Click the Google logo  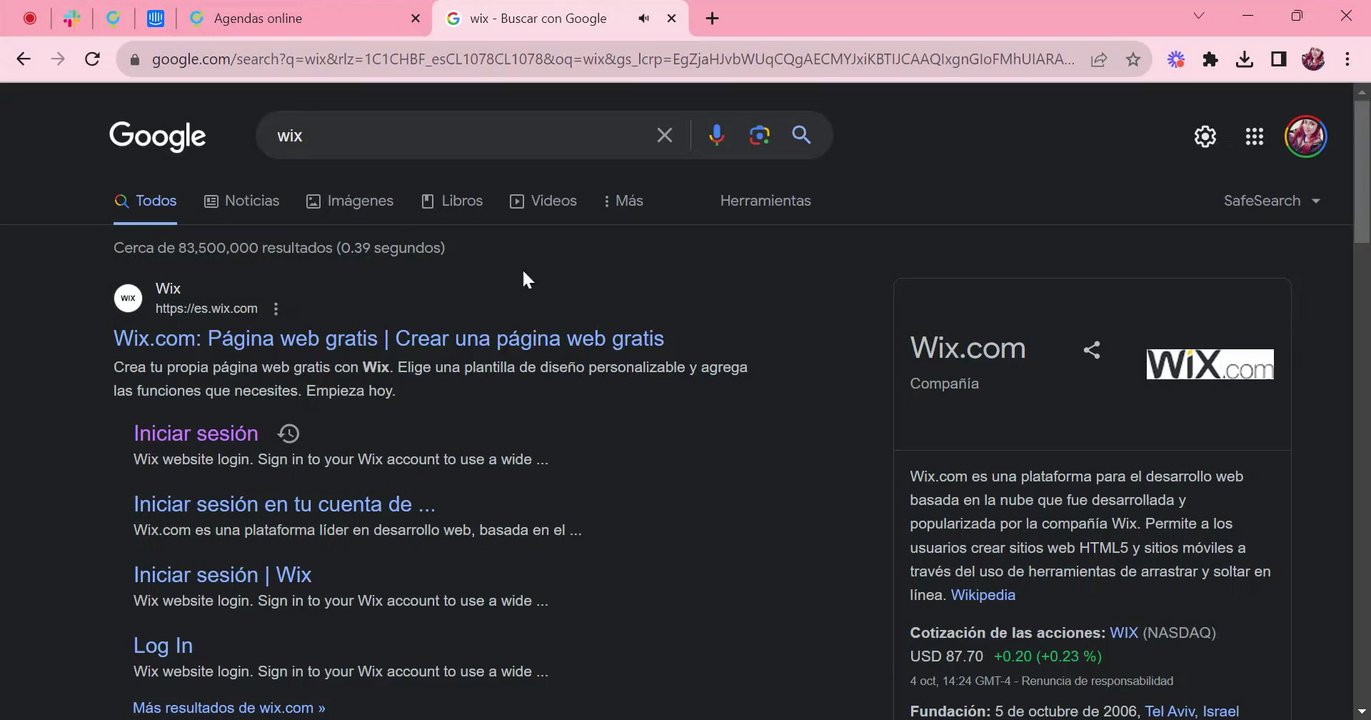pos(158,136)
